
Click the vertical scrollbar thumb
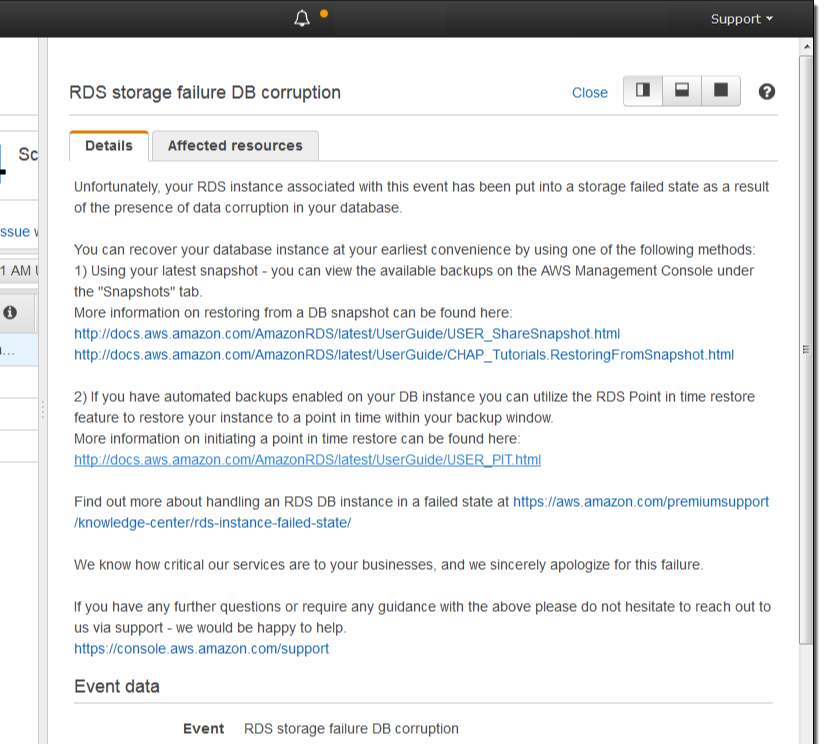pos(806,349)
